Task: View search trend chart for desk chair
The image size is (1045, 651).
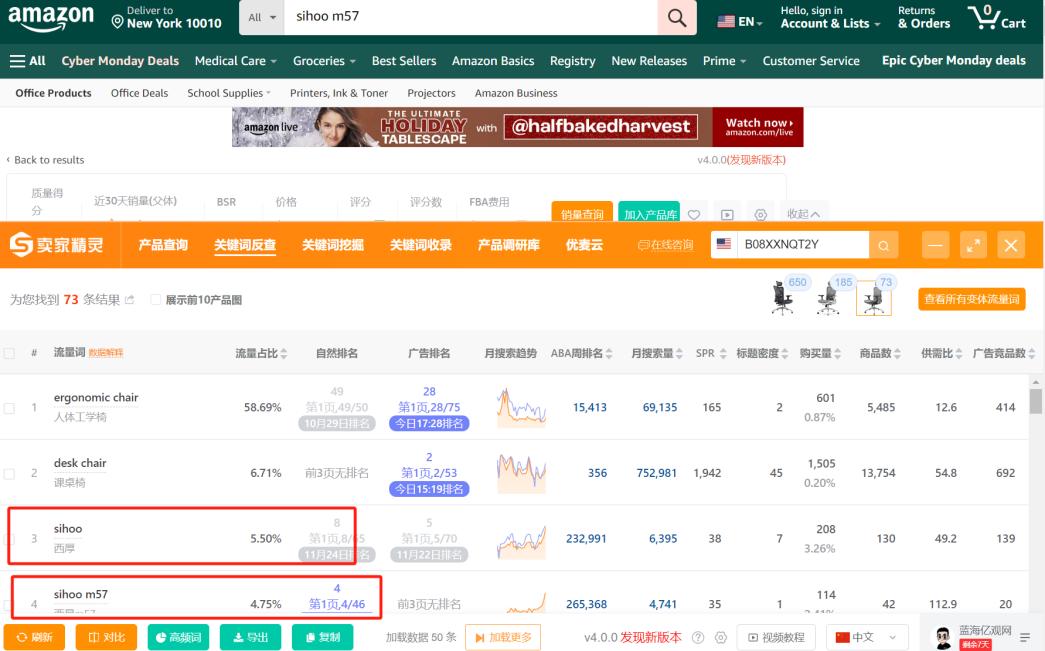Action: pyautogui.click(x=521, y=472)
